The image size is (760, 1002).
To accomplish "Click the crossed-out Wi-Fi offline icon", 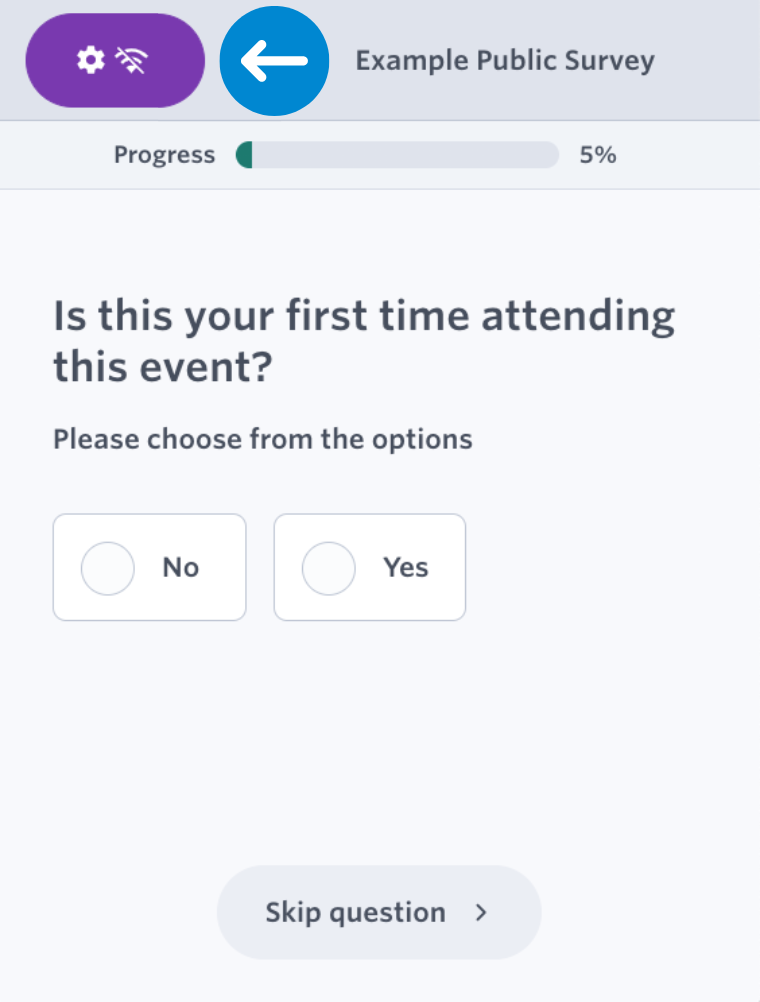I will coord(132,61).
